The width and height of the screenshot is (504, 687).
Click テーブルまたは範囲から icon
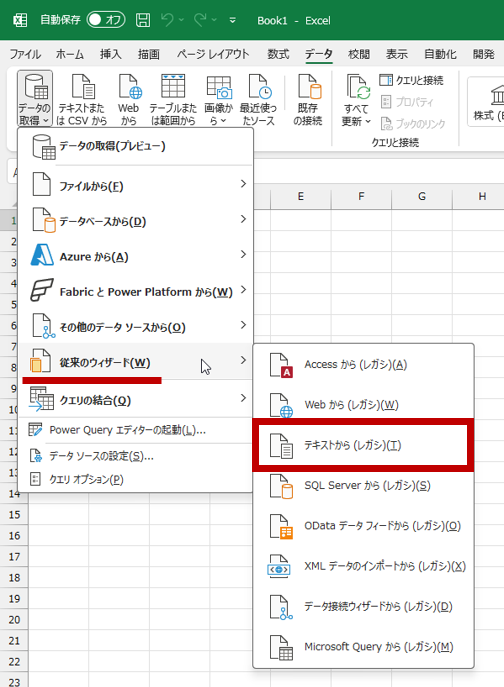[173, 99]
